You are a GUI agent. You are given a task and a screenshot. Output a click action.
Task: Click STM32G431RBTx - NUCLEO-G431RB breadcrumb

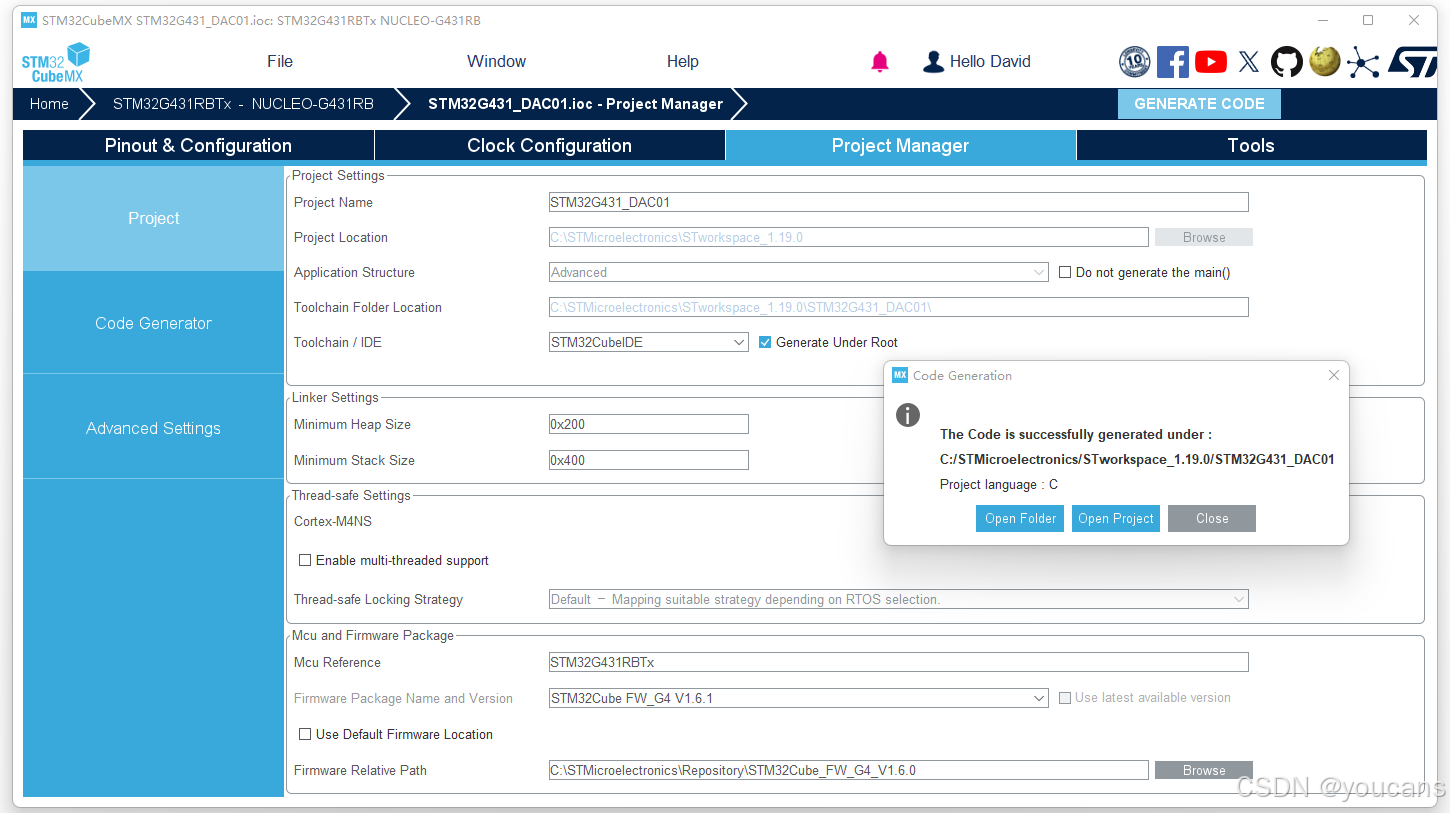[x=243, y=104]
